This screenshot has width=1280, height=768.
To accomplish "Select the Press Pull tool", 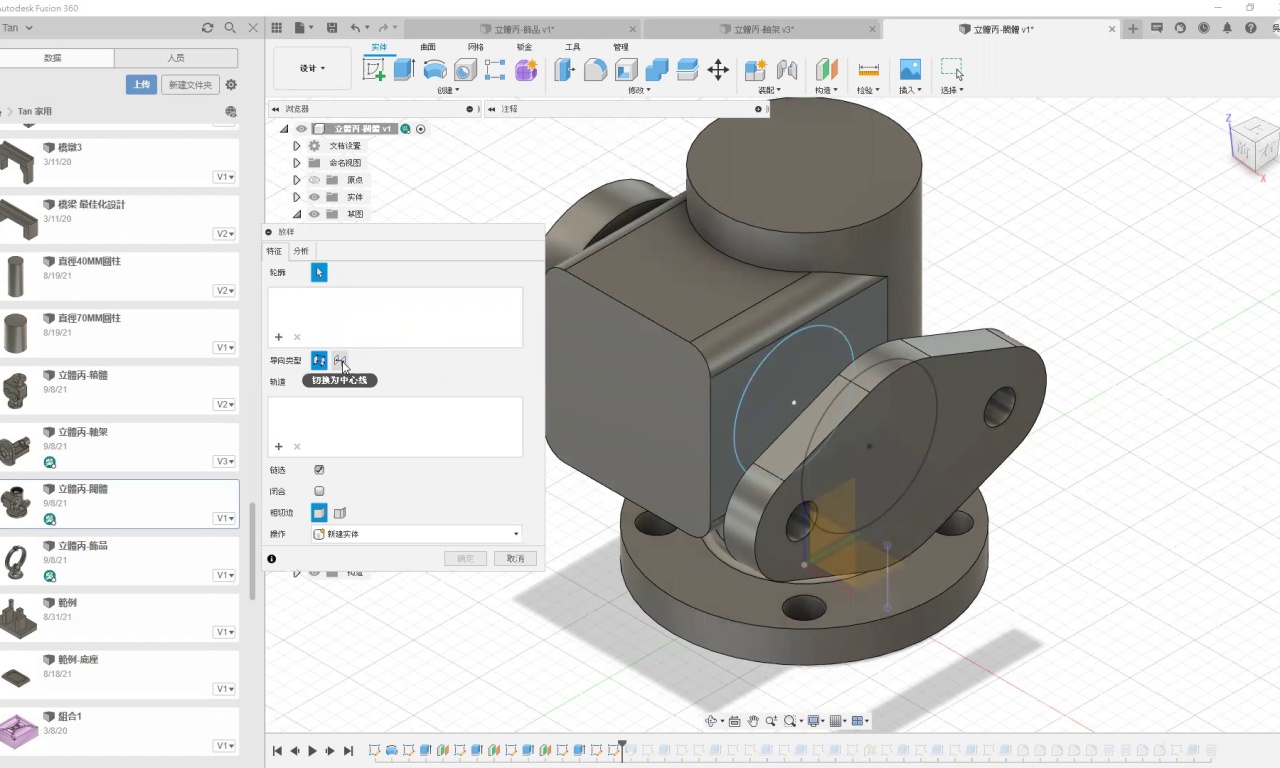I will click(x=565, y=69).
